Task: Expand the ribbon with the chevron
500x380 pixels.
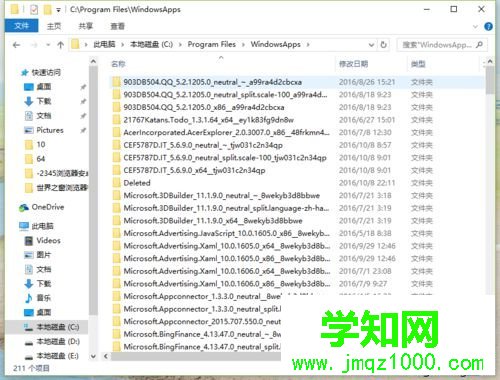Action: tap(475, 26)
